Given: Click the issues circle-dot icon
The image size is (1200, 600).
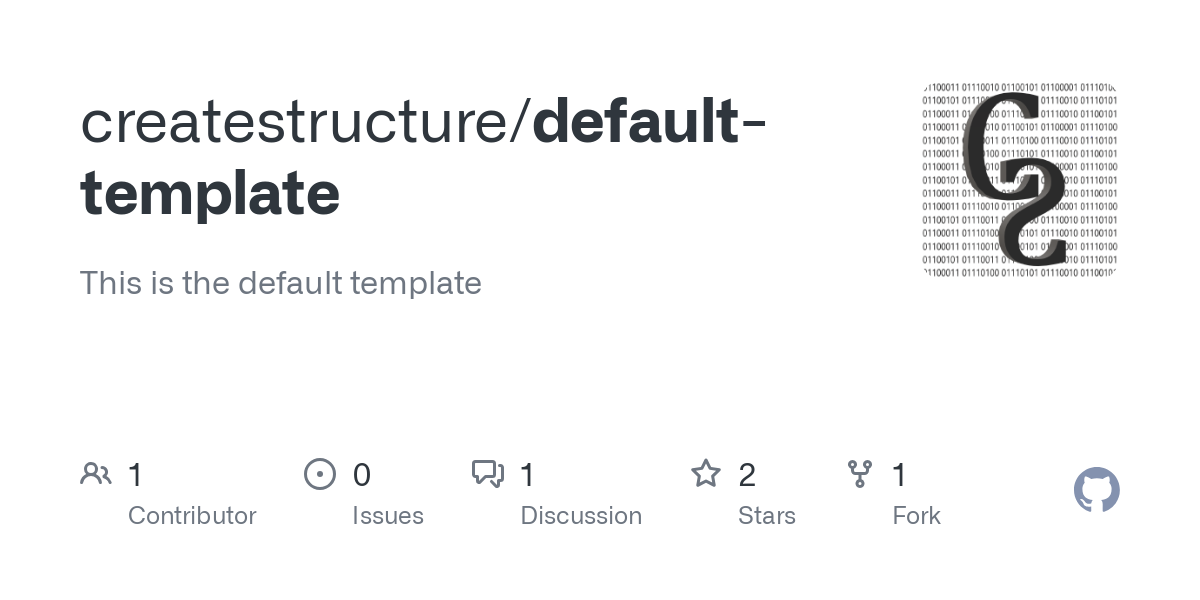Looking at the screenshot, I should pyautogui.click(x=320, y=474).
